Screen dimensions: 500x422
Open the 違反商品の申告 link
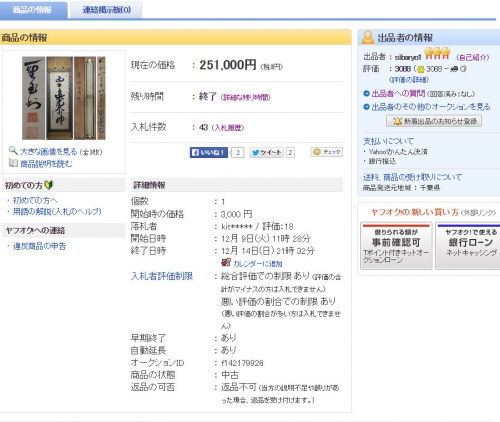(39, 246)
